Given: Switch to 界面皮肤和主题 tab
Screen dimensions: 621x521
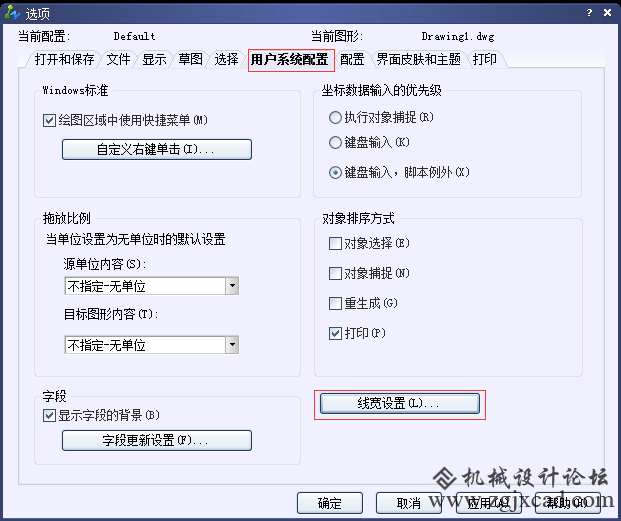Looking at the screenshot, I should point(418,59).
